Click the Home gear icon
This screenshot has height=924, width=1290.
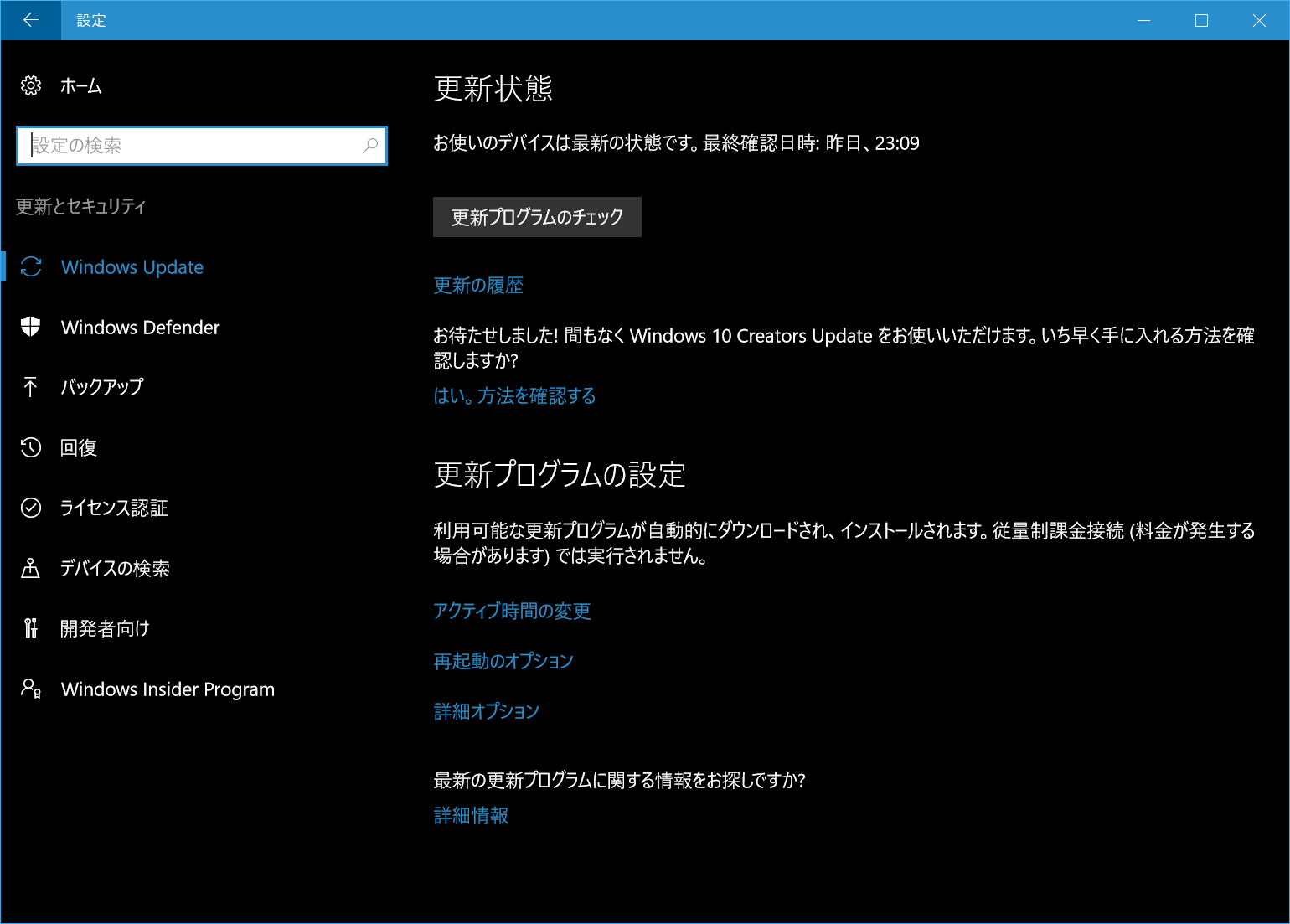pyautogui.click(x=31, y=85)
